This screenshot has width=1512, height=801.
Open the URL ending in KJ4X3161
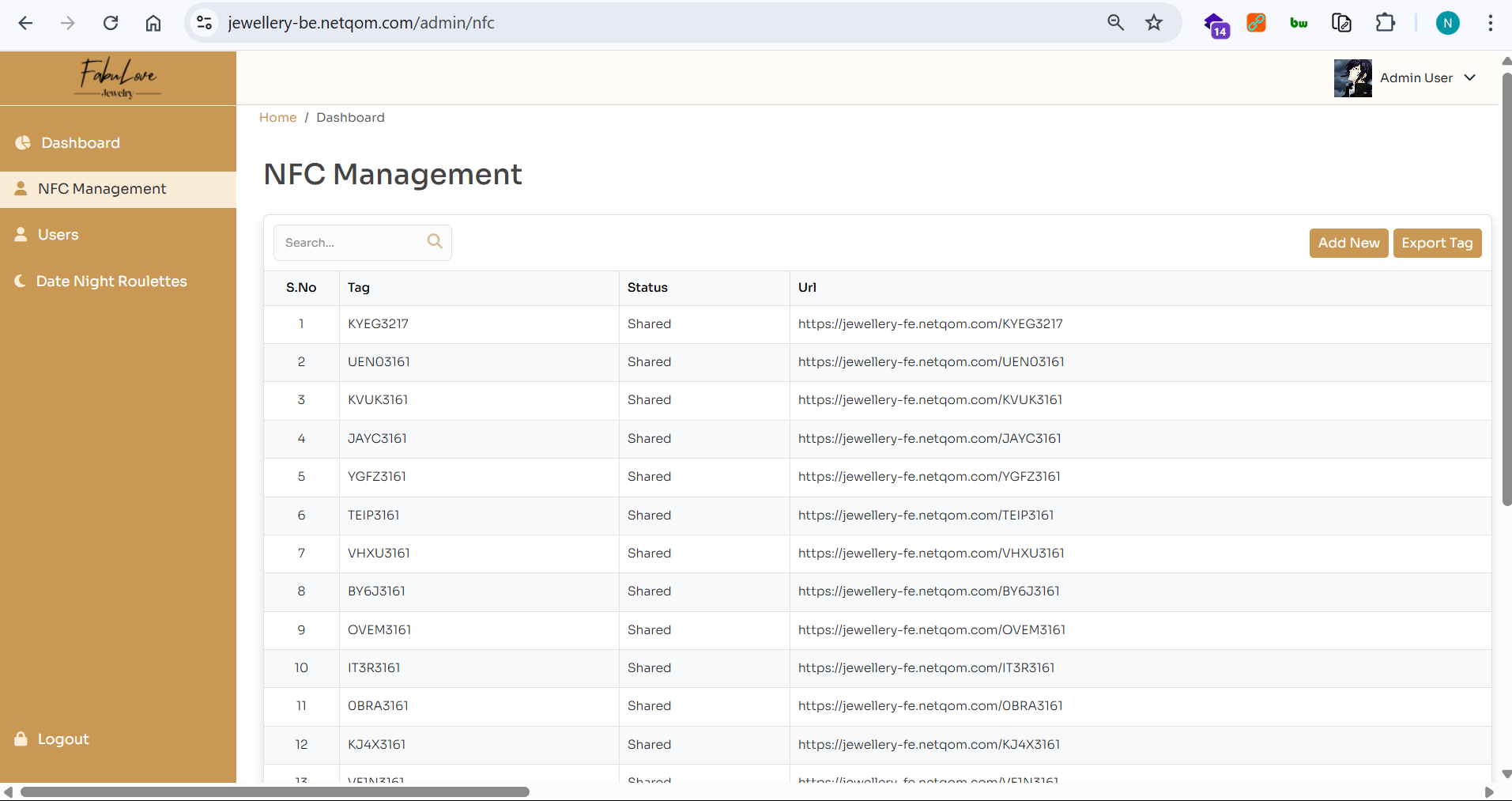tap(929, 744)
